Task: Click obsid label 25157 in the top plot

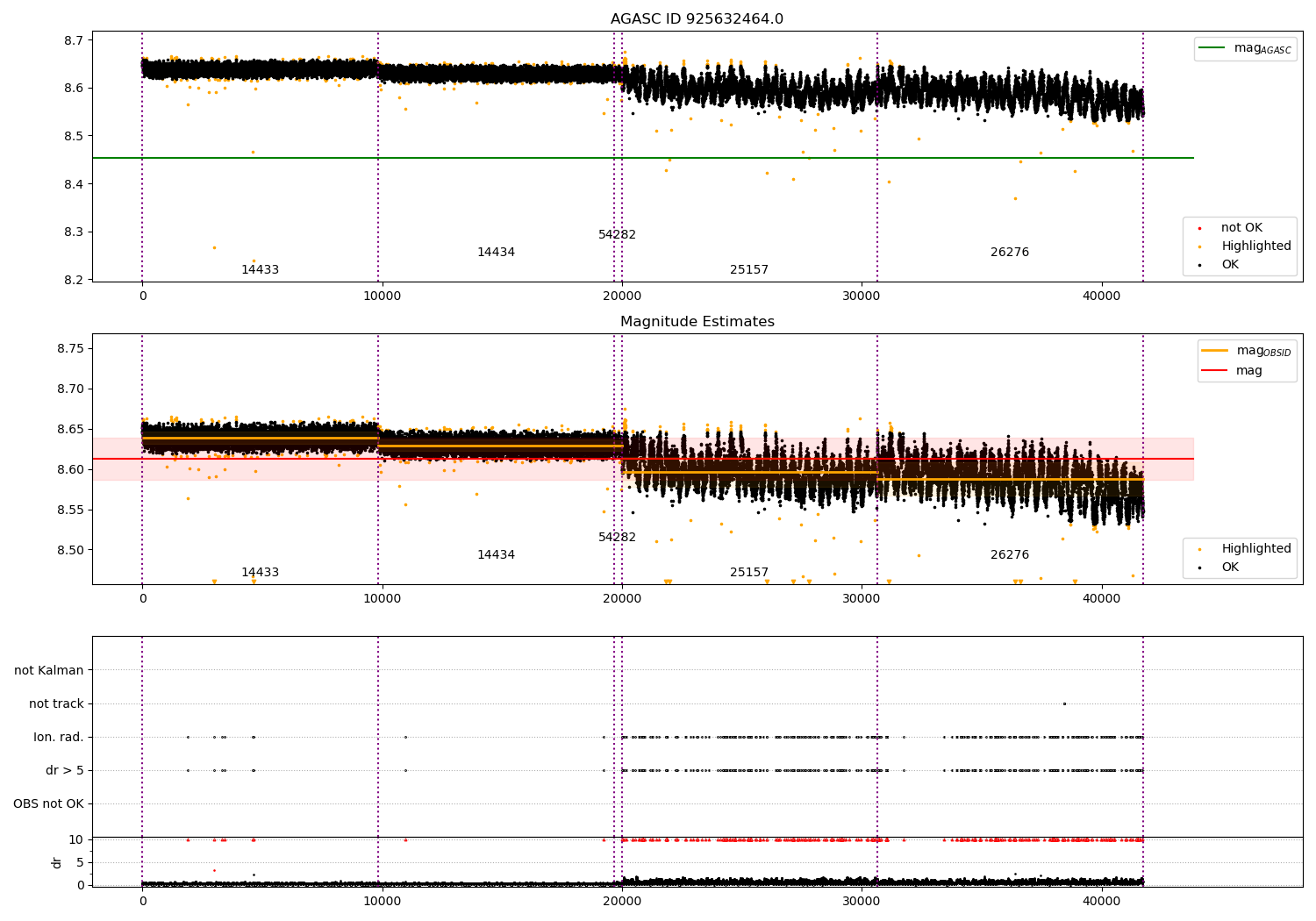Action: point(749,270)
